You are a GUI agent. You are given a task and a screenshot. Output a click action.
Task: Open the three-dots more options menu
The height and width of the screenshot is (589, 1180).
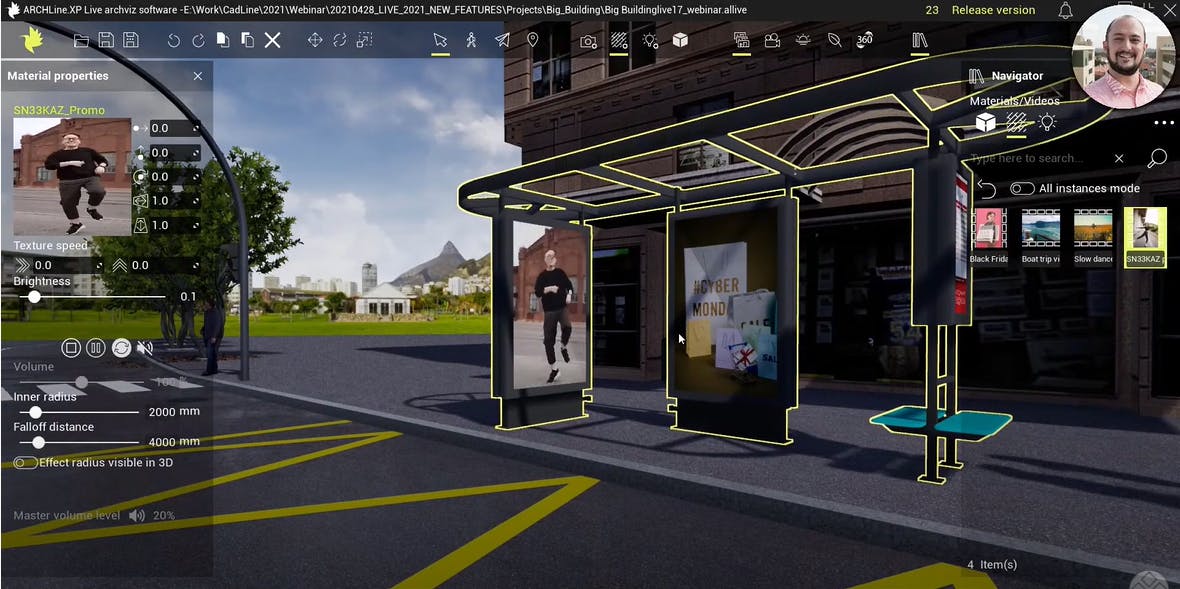pos(1163,123)
